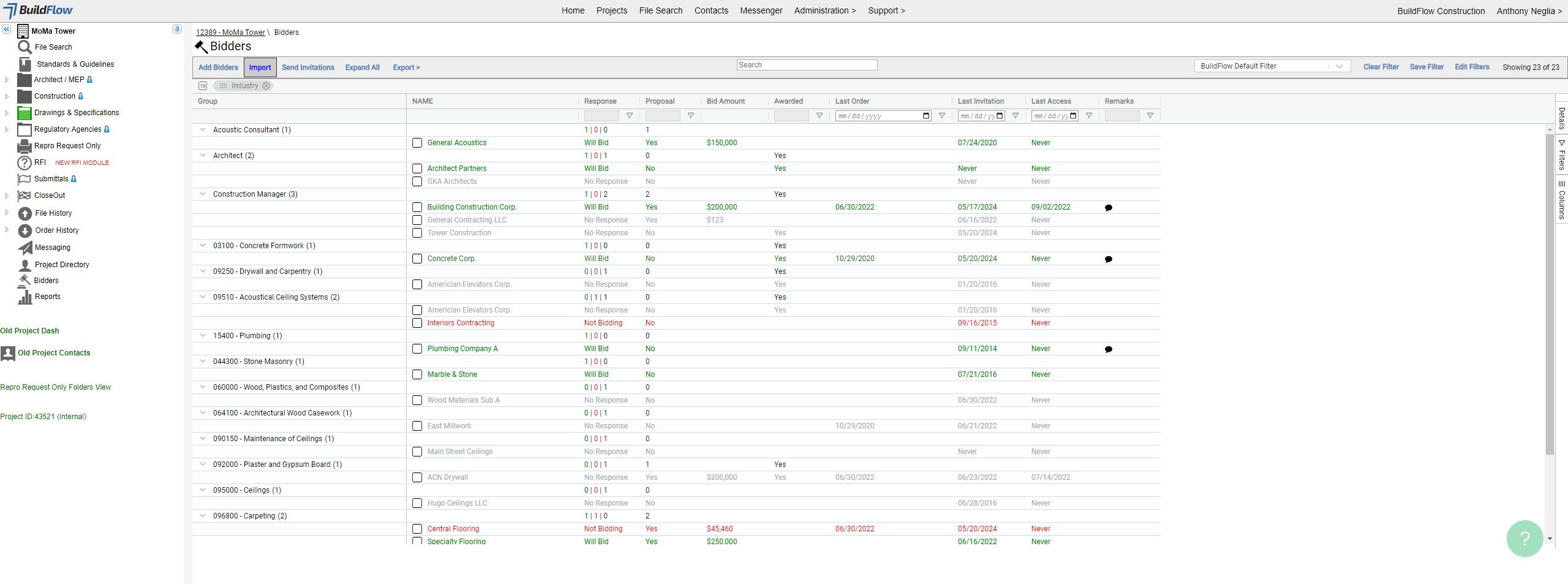Open the Contacts menu item
Screen dimensions: 1568x584
point(711,10)
